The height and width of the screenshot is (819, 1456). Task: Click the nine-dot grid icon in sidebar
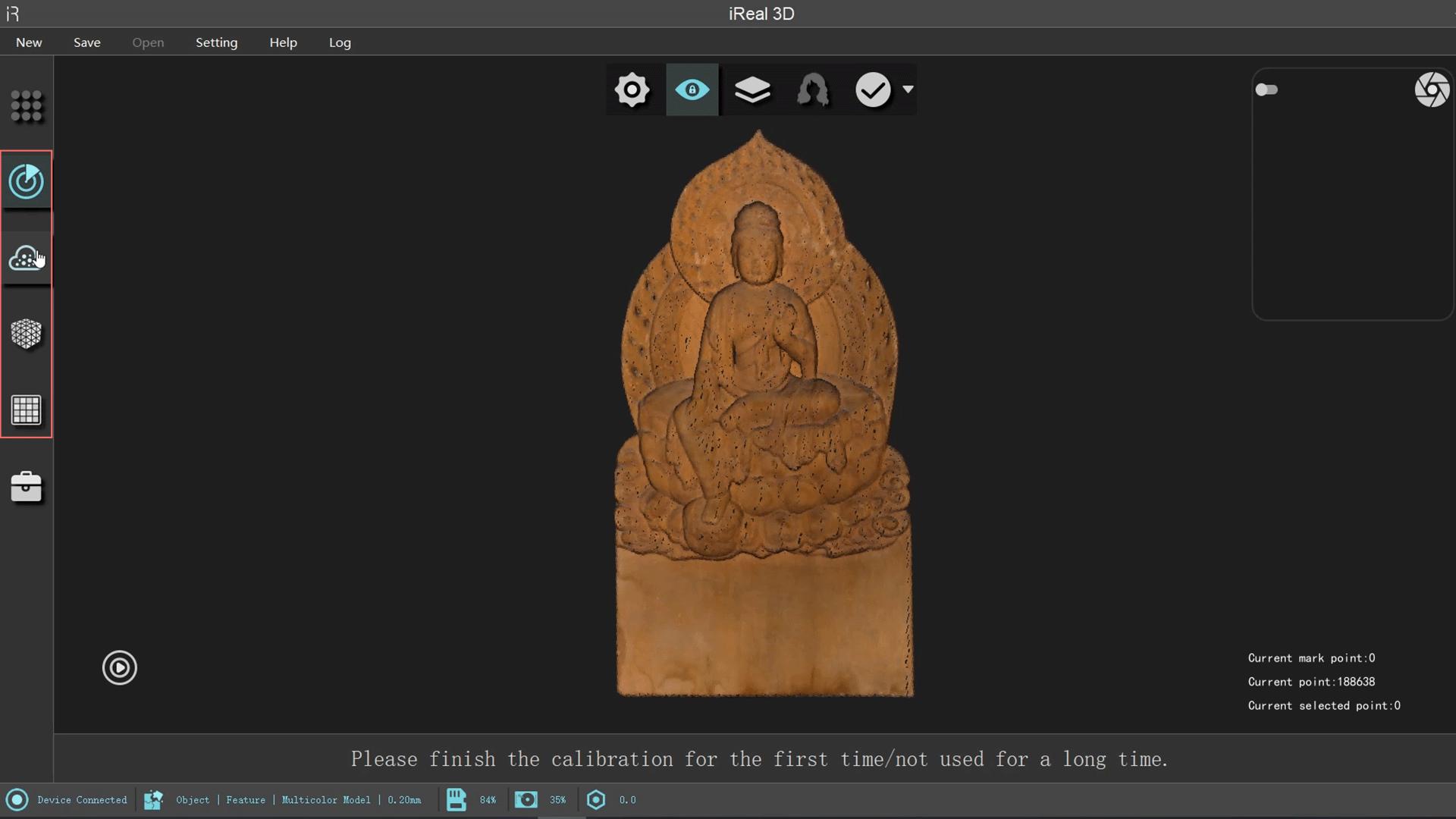(x=27, y=106)
